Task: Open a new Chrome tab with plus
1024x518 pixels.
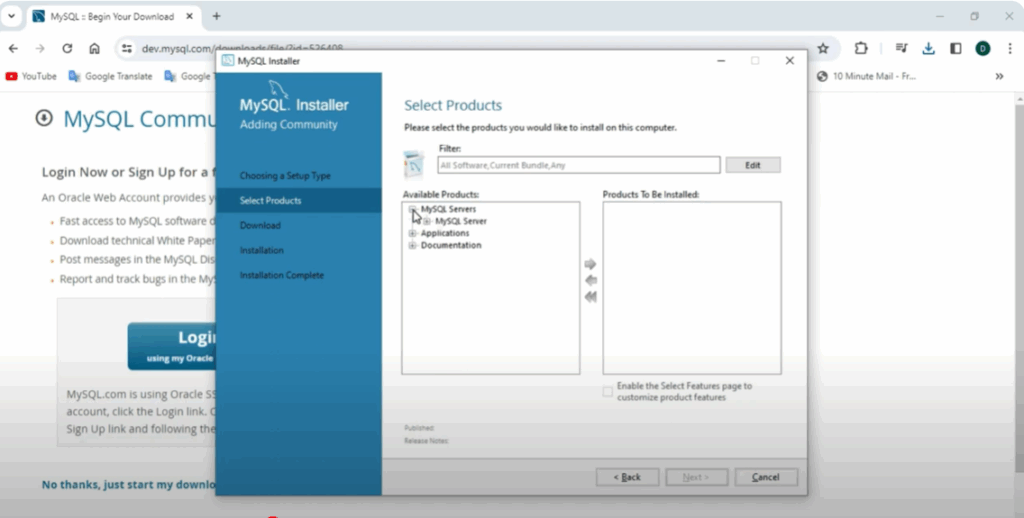Action: [216, 16]
